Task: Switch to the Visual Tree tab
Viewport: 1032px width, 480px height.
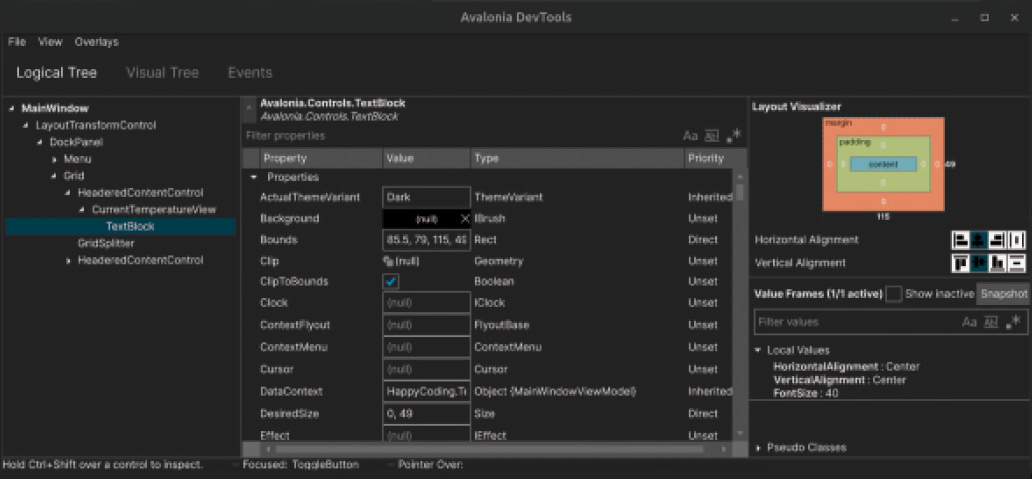Action: click(163, 73)
